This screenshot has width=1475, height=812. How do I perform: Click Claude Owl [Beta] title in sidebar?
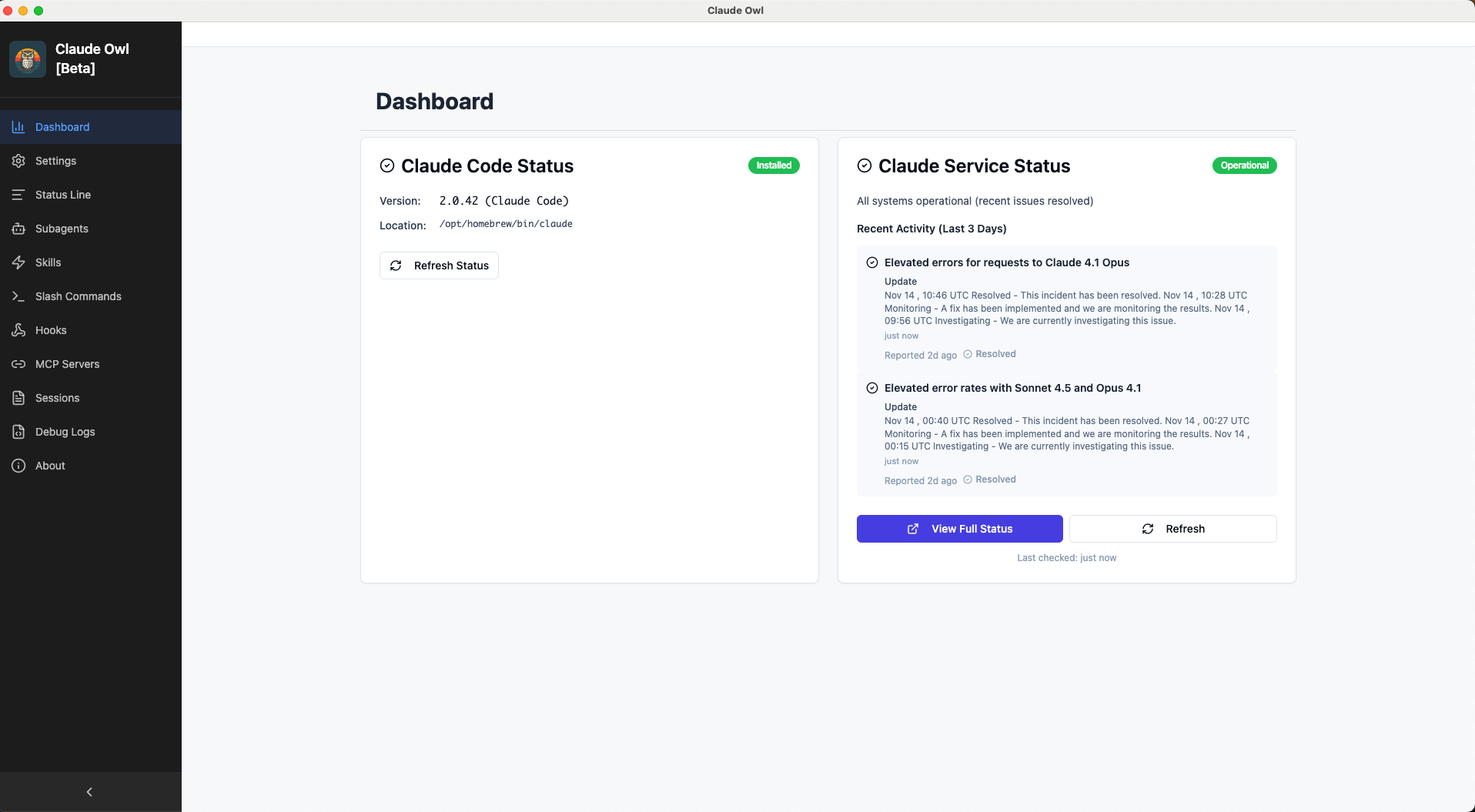tap(92, 58)
